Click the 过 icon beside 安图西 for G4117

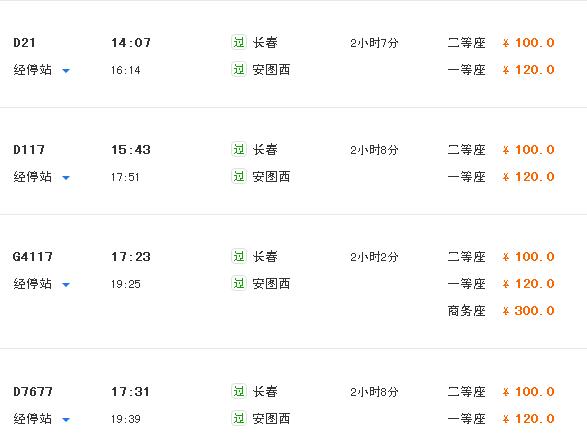point(239,283)
